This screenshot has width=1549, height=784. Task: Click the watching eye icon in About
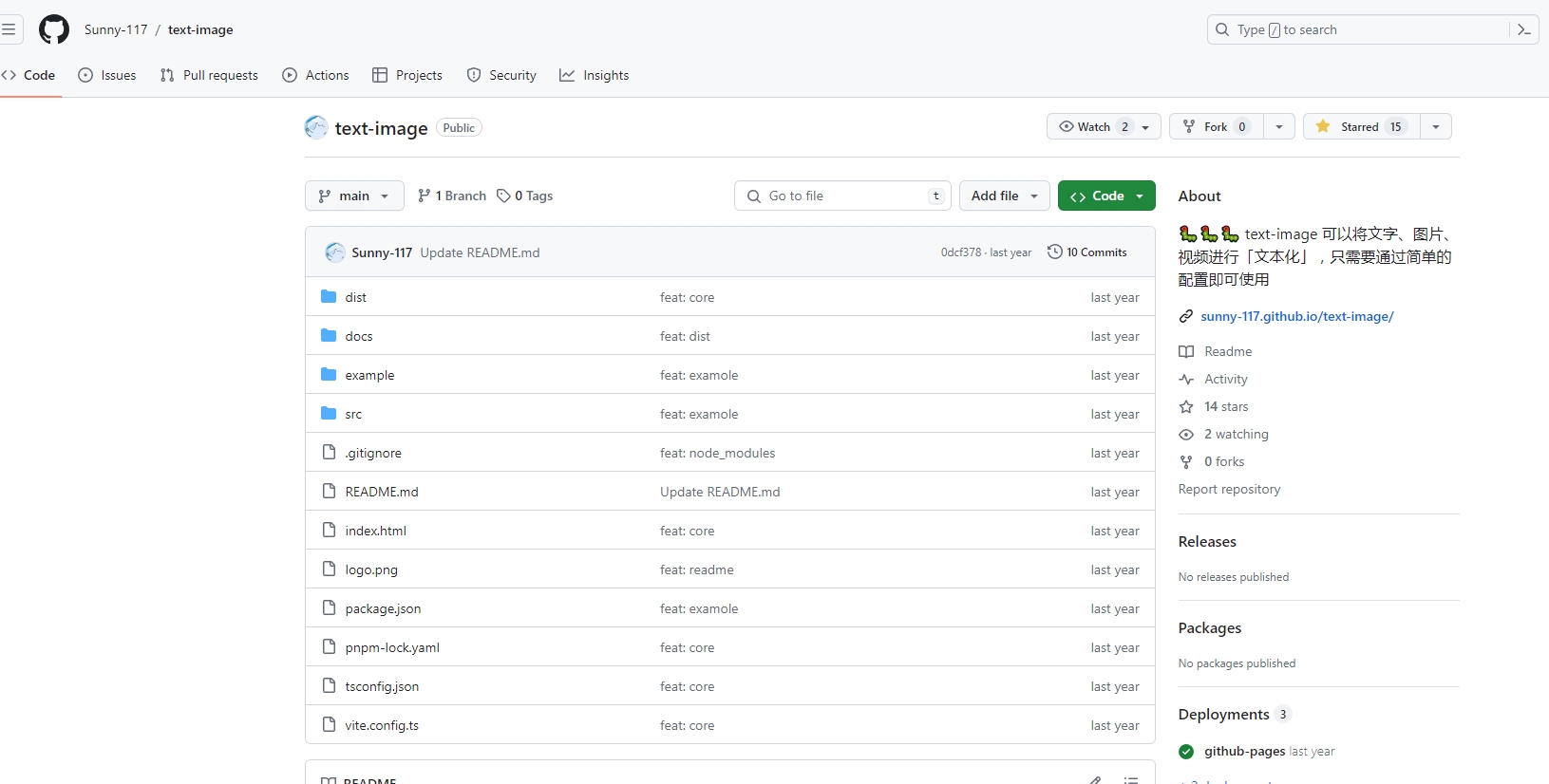point(1186,434)
